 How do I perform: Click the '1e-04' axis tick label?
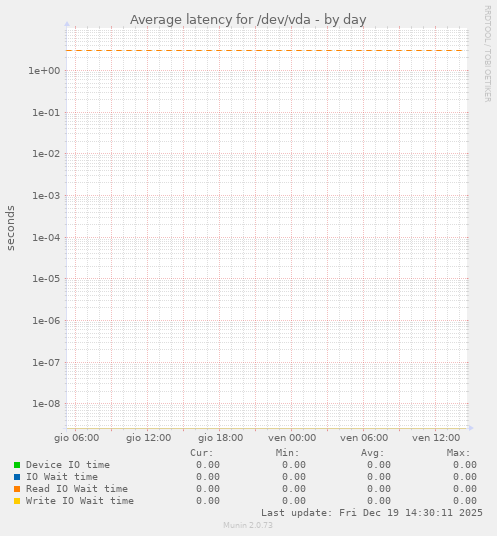[46, 237]
